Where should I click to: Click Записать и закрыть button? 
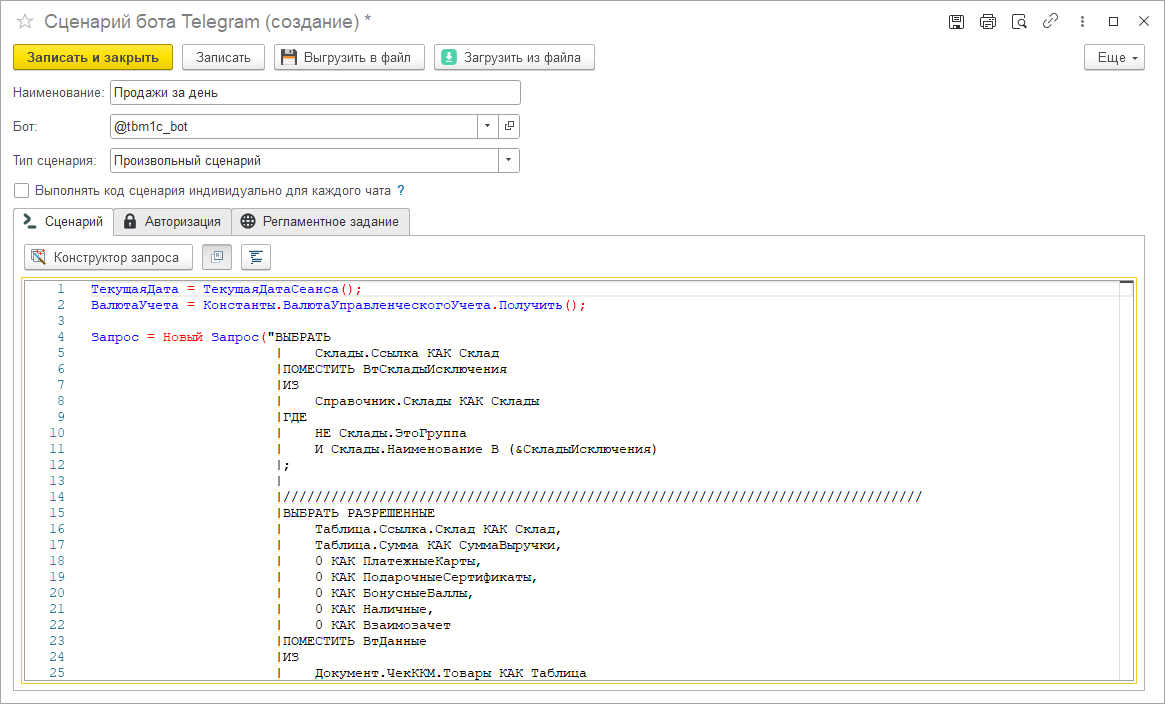tap(93, 57)
